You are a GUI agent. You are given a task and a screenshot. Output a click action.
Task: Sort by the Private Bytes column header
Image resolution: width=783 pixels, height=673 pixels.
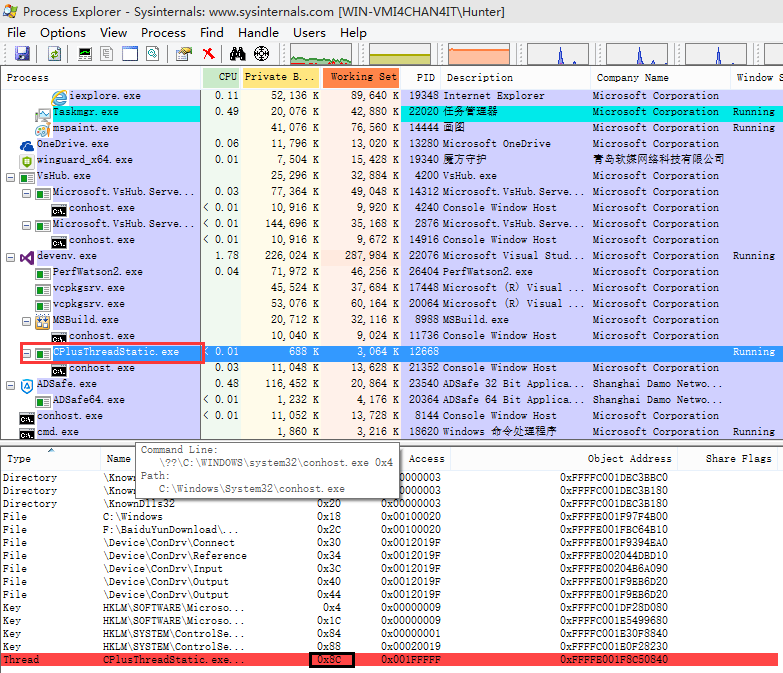tap(281, 77)
